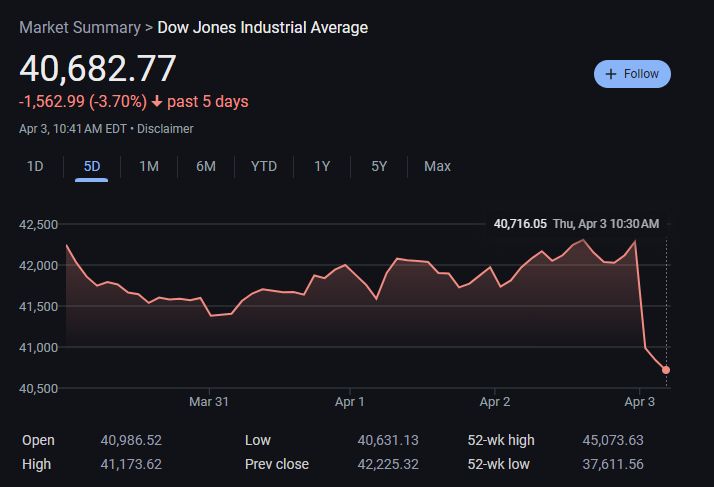Switch to the 1Y time range tab
Image resolution: width=714 pixels, height=487 pixels.
pyautogui.click(x=322, y=166)
